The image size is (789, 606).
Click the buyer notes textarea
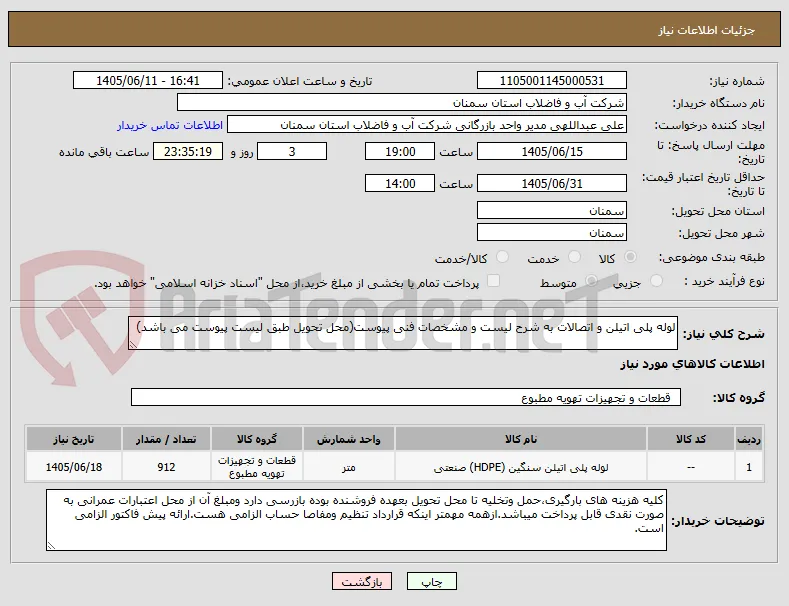(x=356, y=520)
